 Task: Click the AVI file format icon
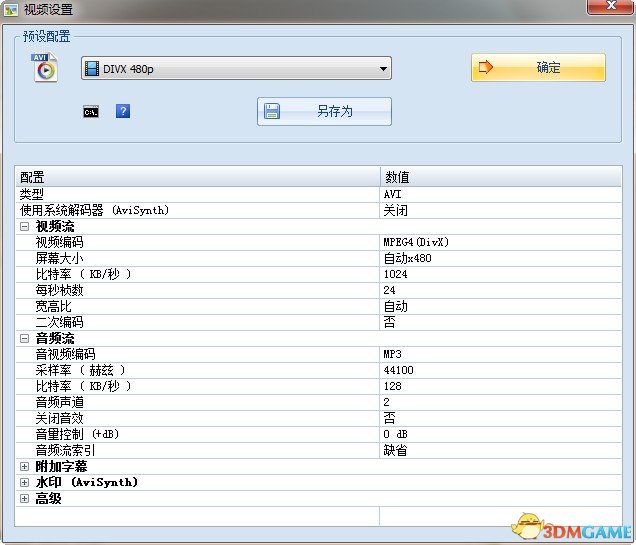(45, 67)
